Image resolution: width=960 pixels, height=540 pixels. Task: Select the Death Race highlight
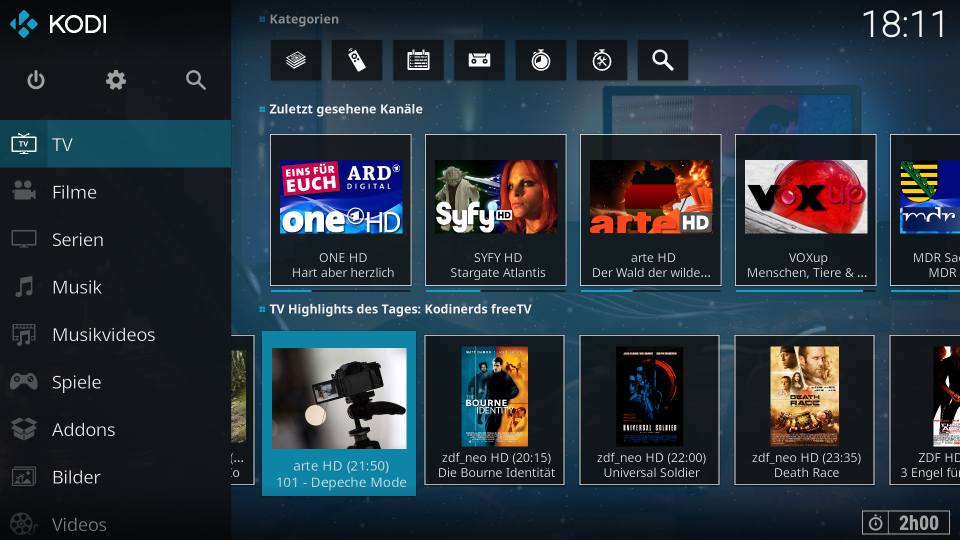[x=804, y=410]
